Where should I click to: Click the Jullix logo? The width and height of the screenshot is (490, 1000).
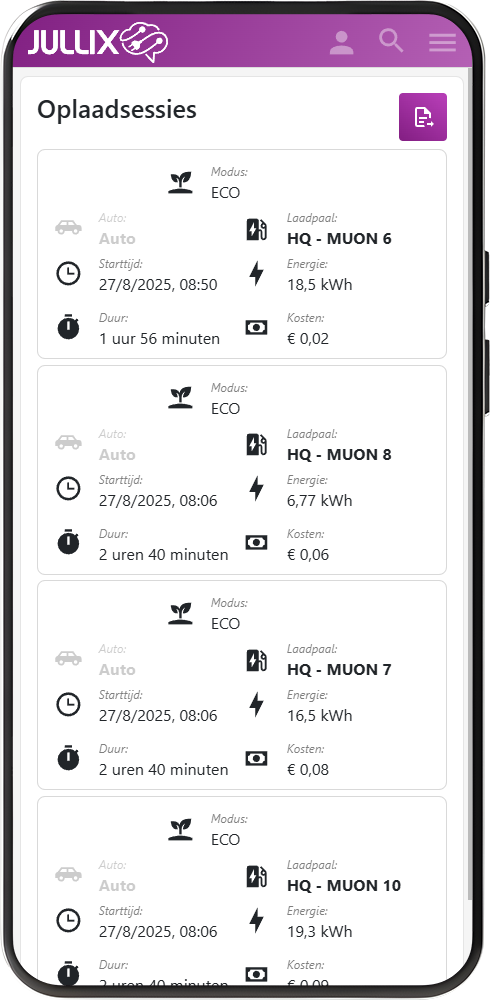98,41
